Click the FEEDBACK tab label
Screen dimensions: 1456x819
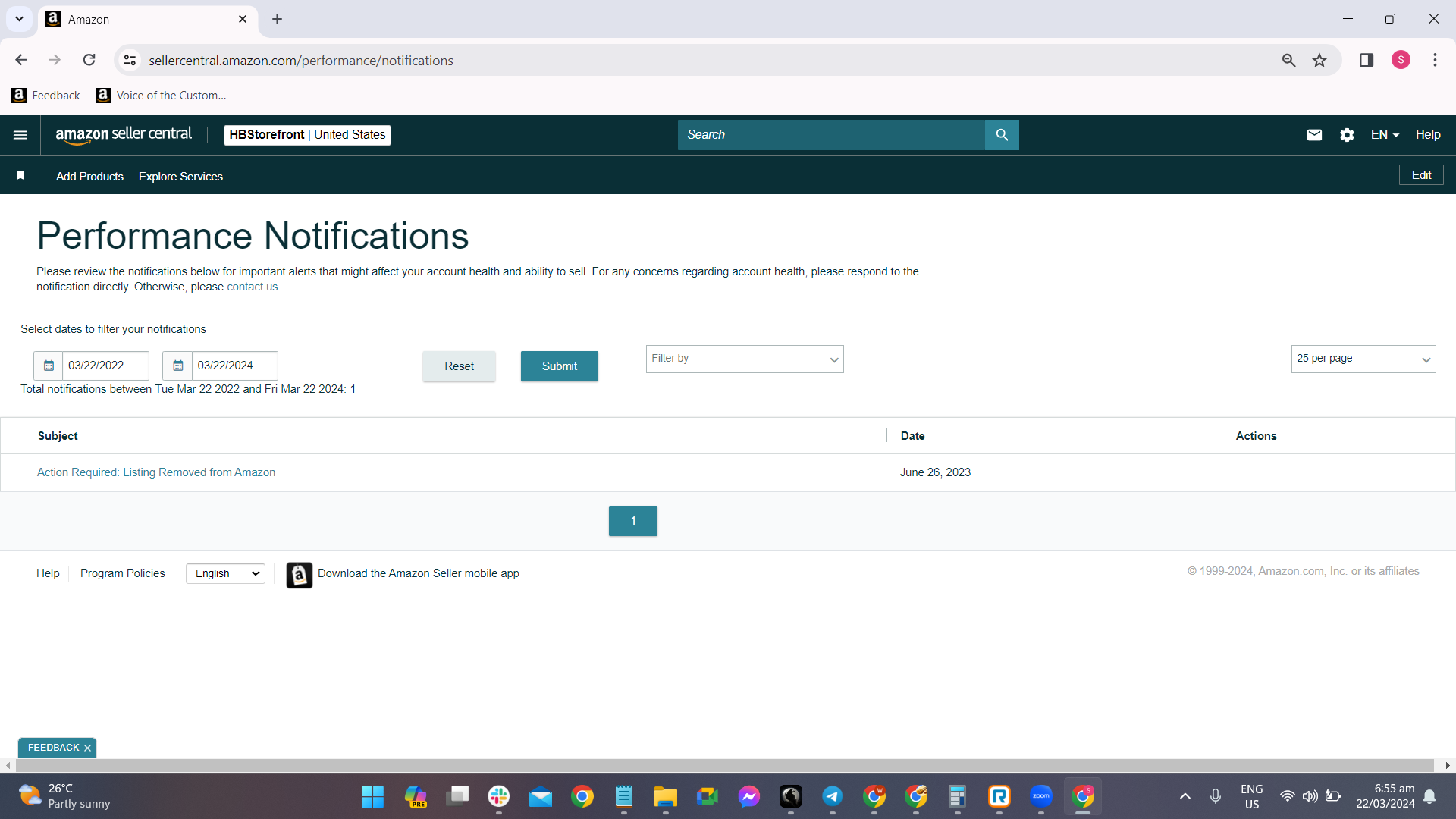[x=53, y=748]
